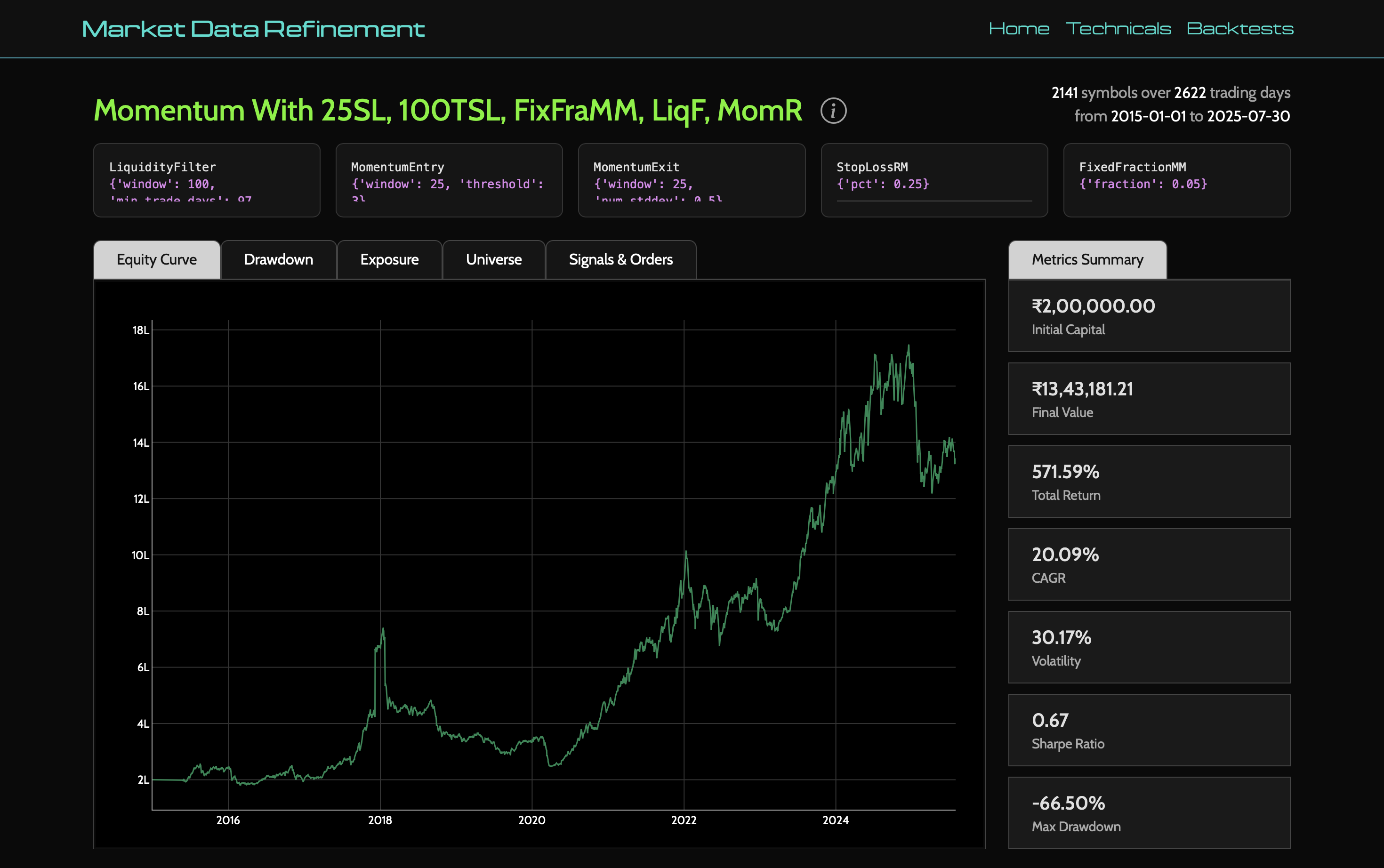
Task: Select the Metrics Summary tab
Action: click(1087, 260)
